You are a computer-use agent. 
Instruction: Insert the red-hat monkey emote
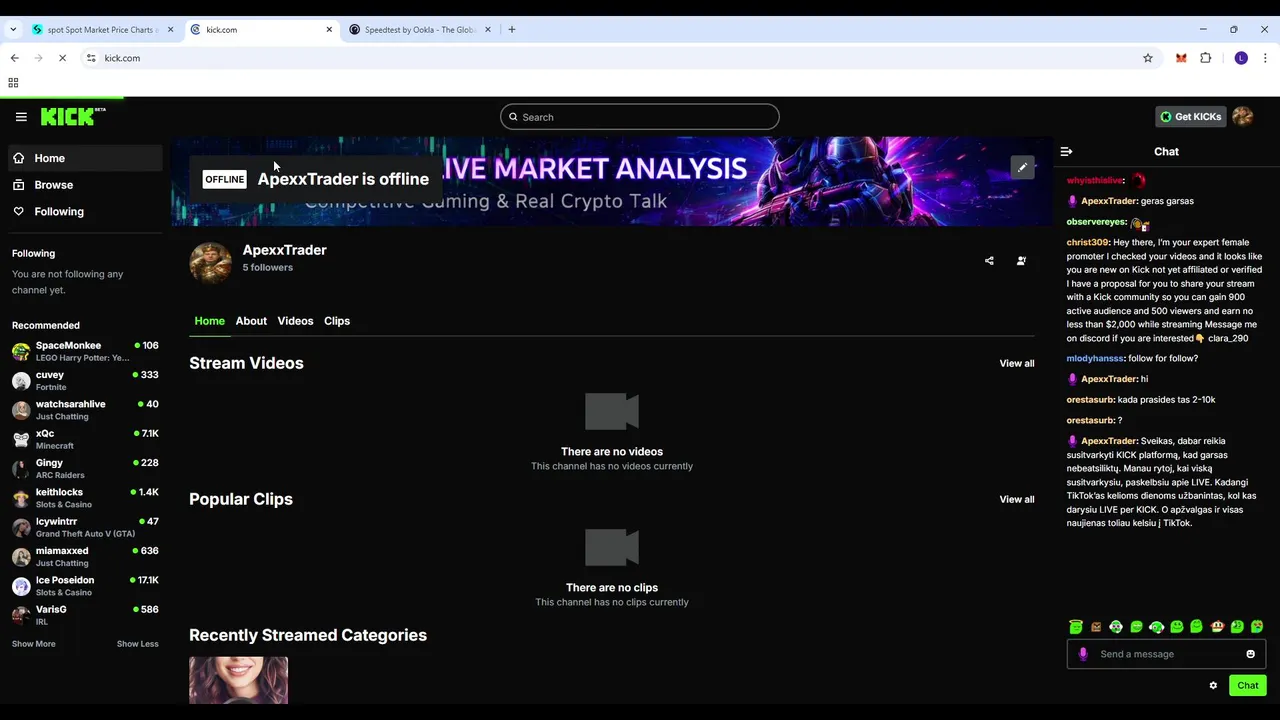coord(1217,627)
